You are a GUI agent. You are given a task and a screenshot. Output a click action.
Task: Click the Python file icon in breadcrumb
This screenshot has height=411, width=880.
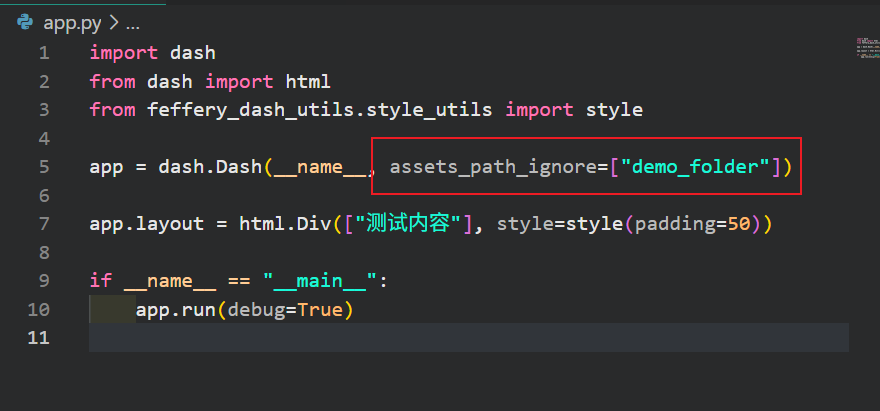point(25,22)
